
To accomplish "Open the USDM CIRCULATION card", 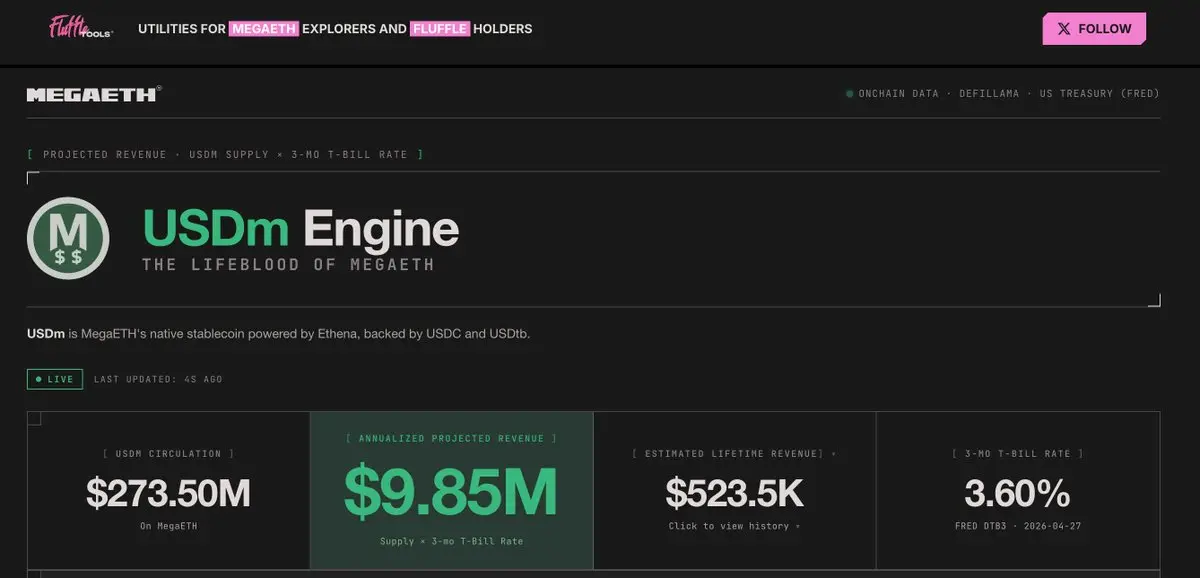I will (168, 490).
